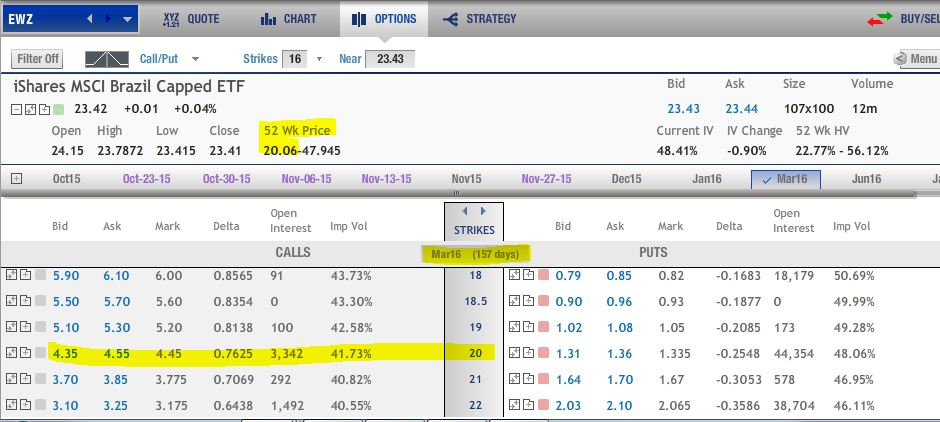Viewport: 940px width, 422px height.
Task: Expand all expirations with plus box
Action: 16,178
